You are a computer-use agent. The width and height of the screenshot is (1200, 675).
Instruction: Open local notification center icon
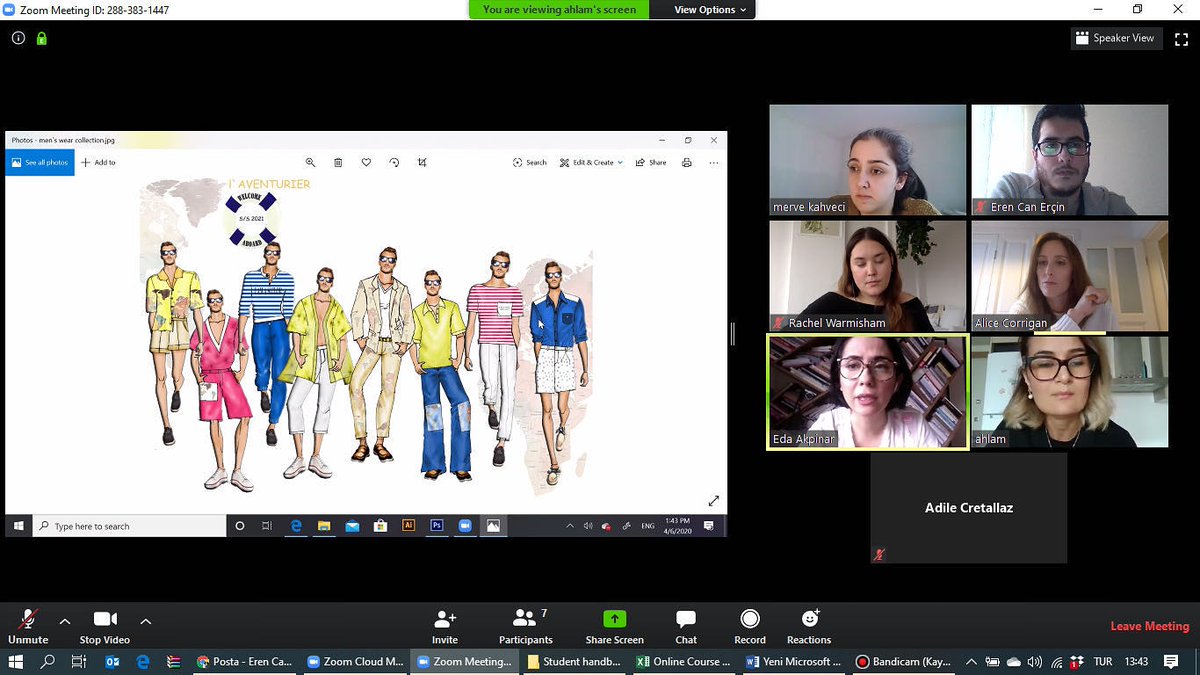coord(1171,662)
